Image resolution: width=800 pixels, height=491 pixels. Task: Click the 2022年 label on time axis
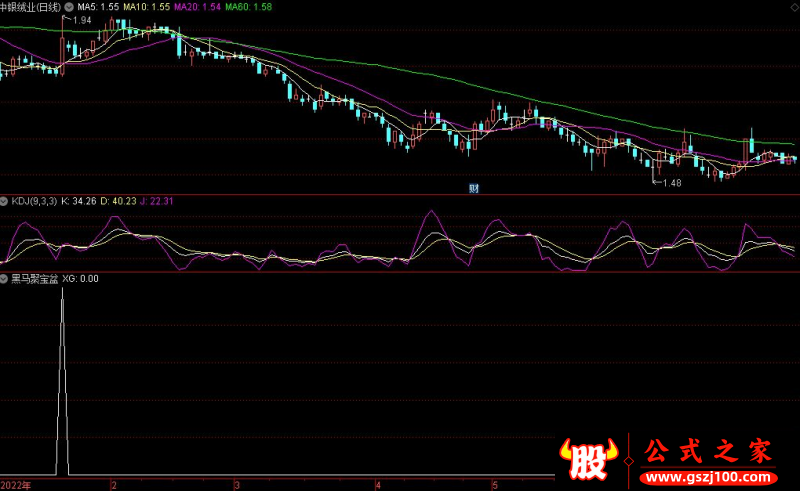(16, 484)
